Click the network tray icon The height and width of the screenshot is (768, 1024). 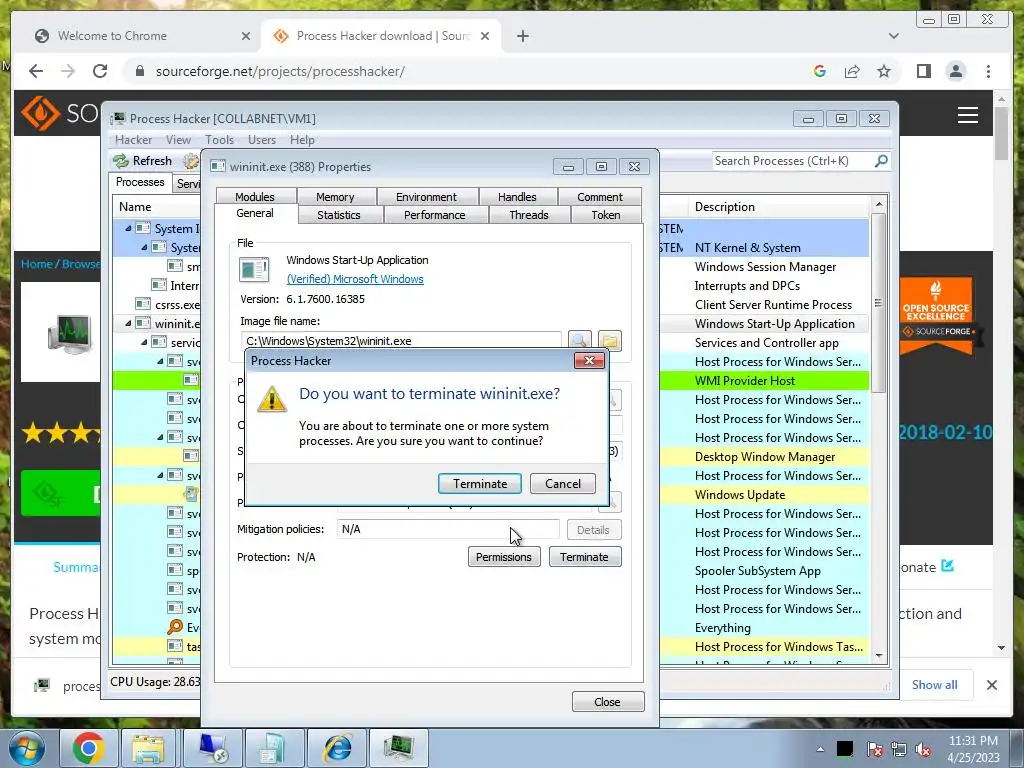click(x=899, y=749)
